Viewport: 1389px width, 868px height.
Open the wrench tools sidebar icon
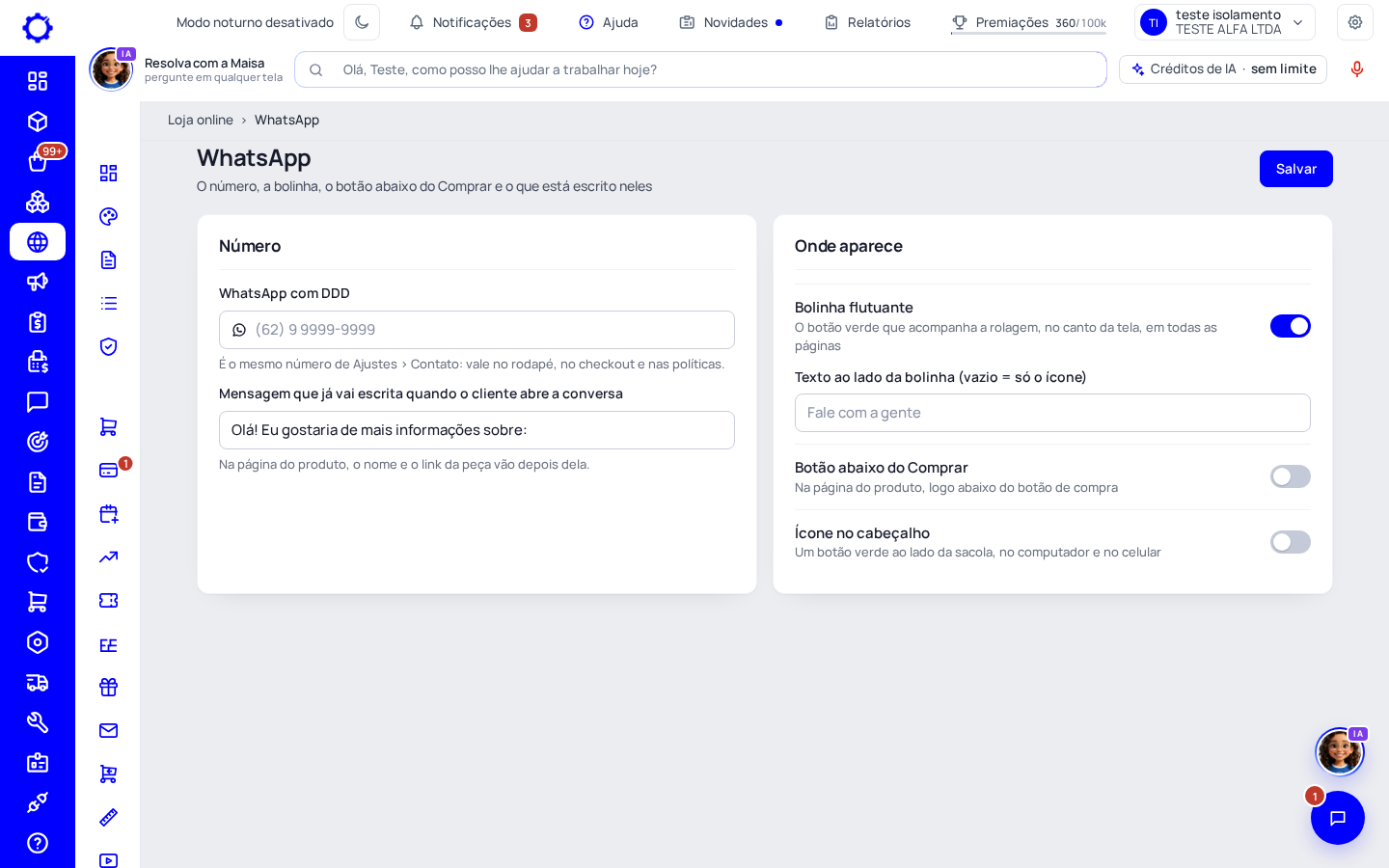click(x=38, y=722)
